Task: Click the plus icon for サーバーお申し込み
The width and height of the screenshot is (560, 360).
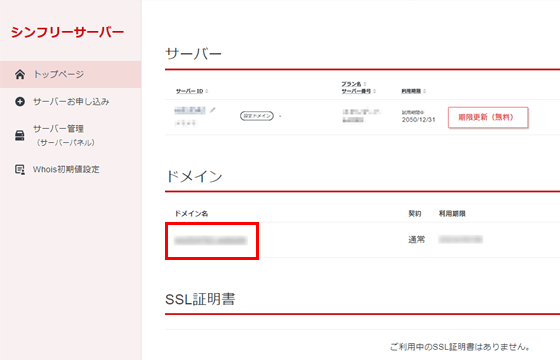Action: click(x=20, y=101)
